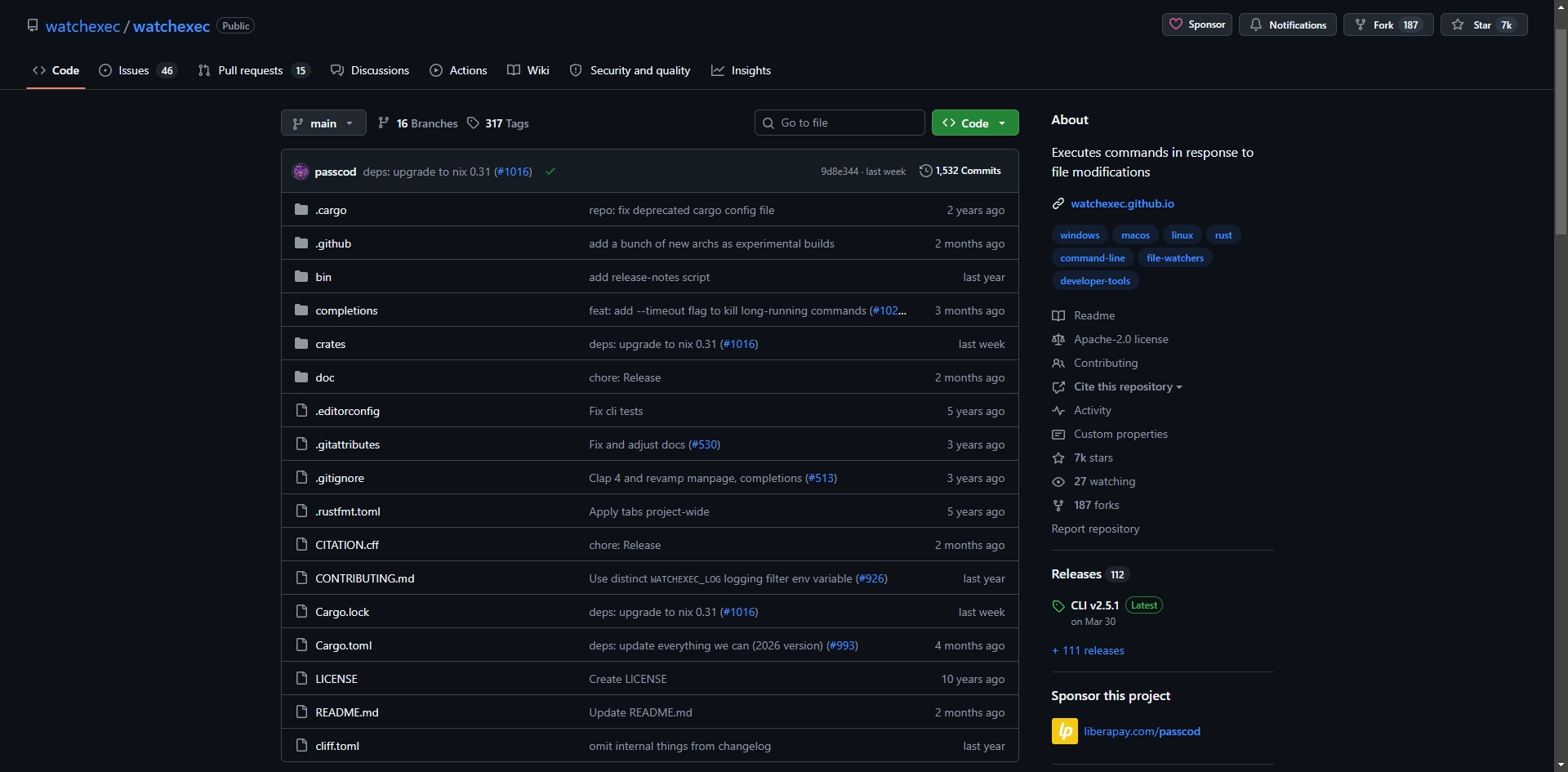Open the 1,532 Commits history link
The image size is (1568, 772).
[x=960, y=171]
